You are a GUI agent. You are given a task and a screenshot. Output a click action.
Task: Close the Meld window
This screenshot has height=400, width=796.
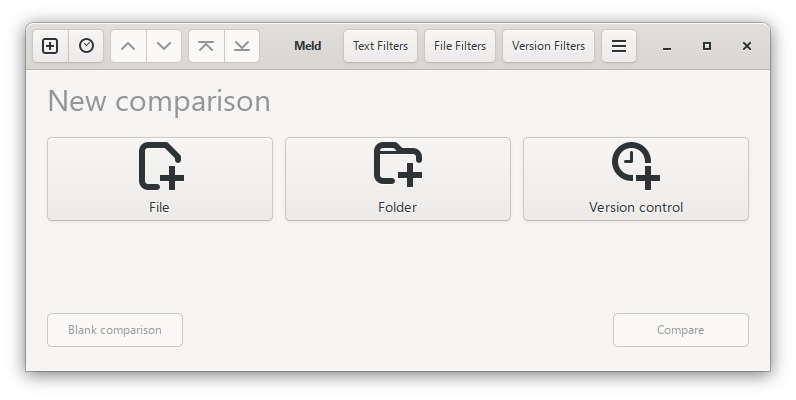click(x=747, y=46)
